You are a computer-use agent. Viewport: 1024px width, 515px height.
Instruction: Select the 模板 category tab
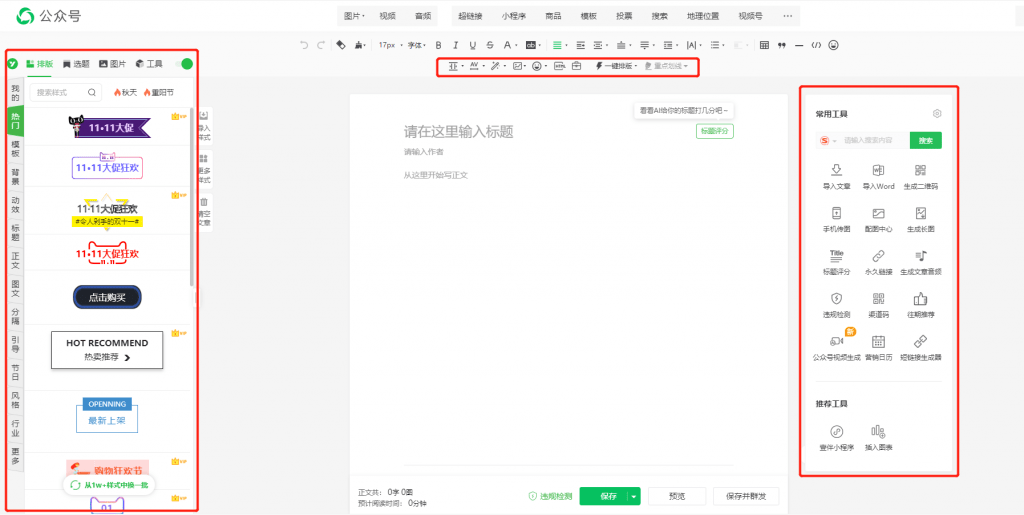click(15, 148)
